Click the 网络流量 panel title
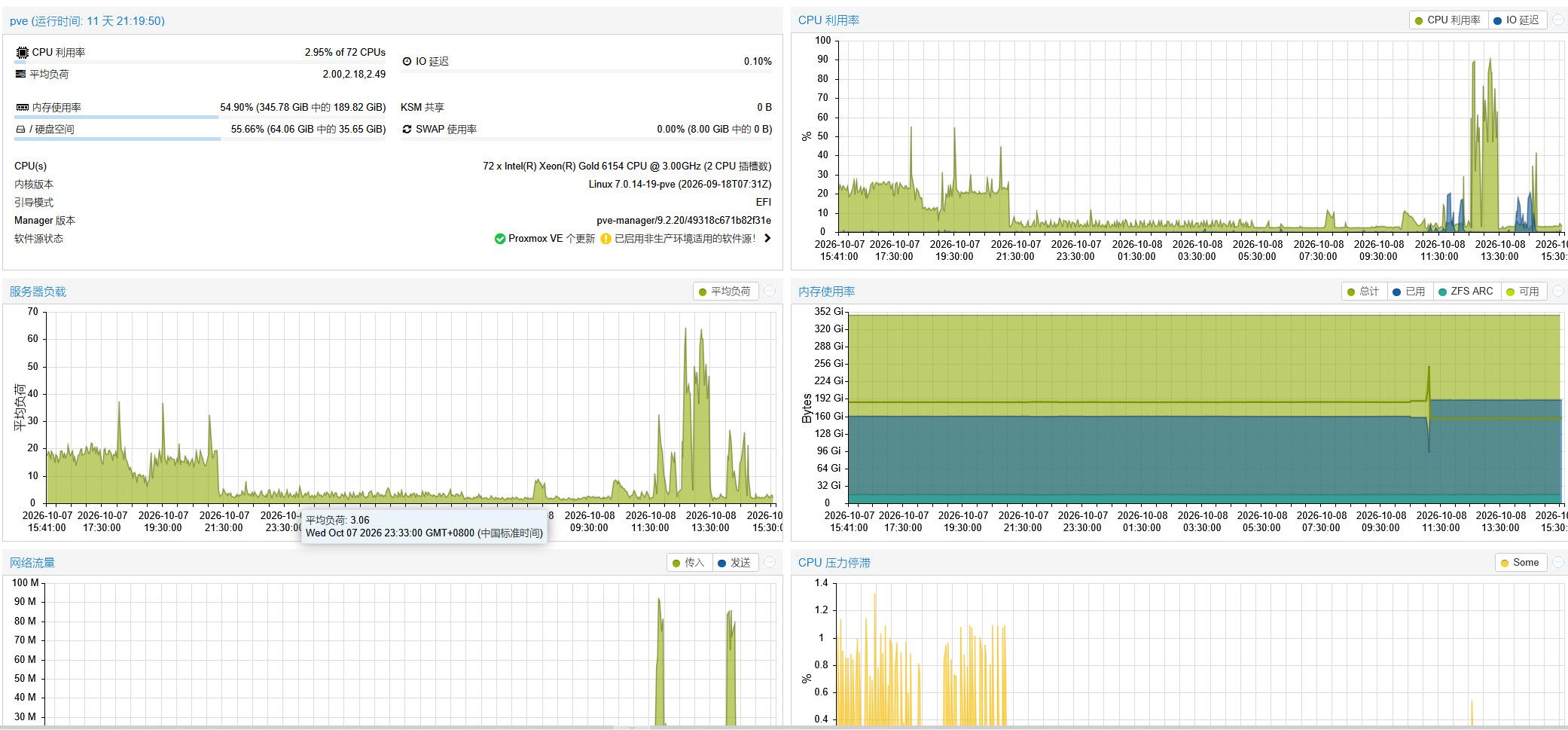This screenshot has width=1568, height=730. tap(32, 563)
